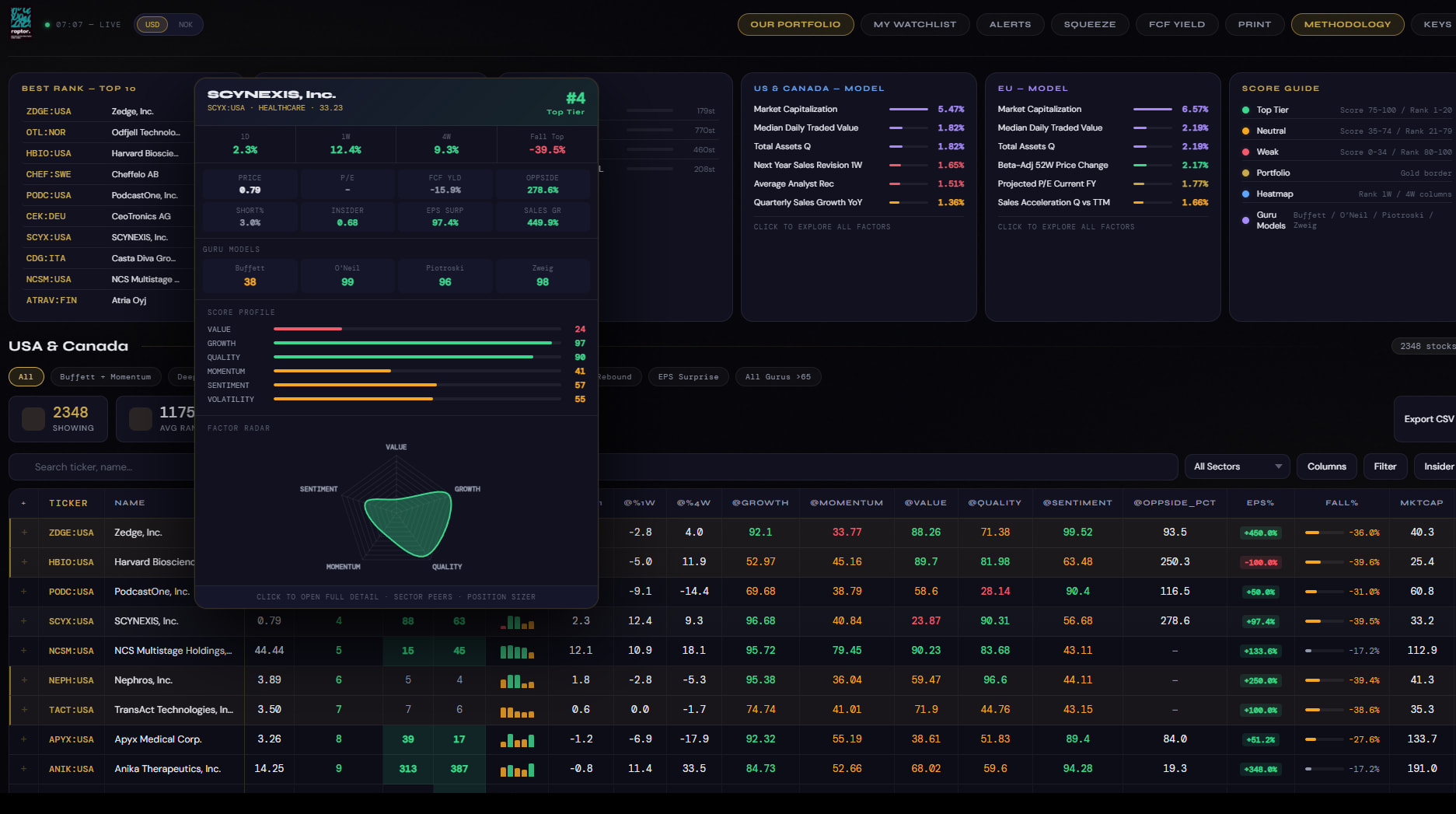Click the avg rank stat icon
1456x814 pixels.
pos(140,419)
